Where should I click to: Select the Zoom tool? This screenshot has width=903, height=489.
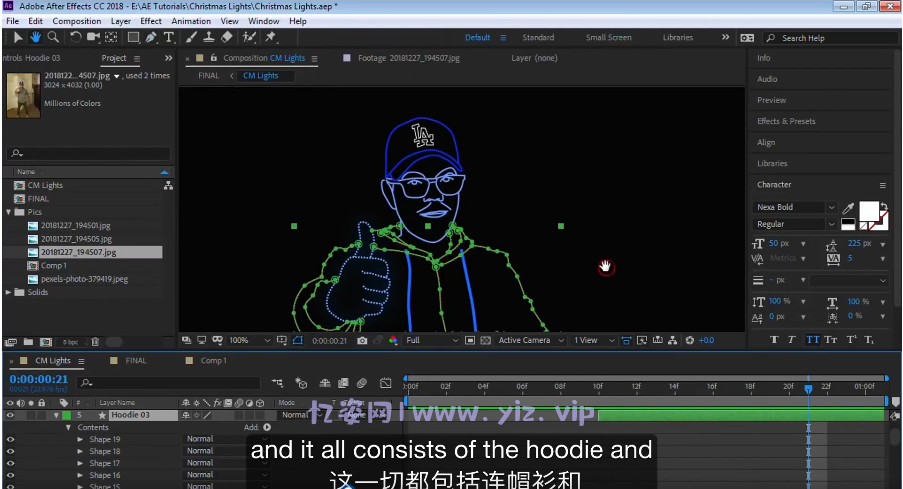click(53, 37)
